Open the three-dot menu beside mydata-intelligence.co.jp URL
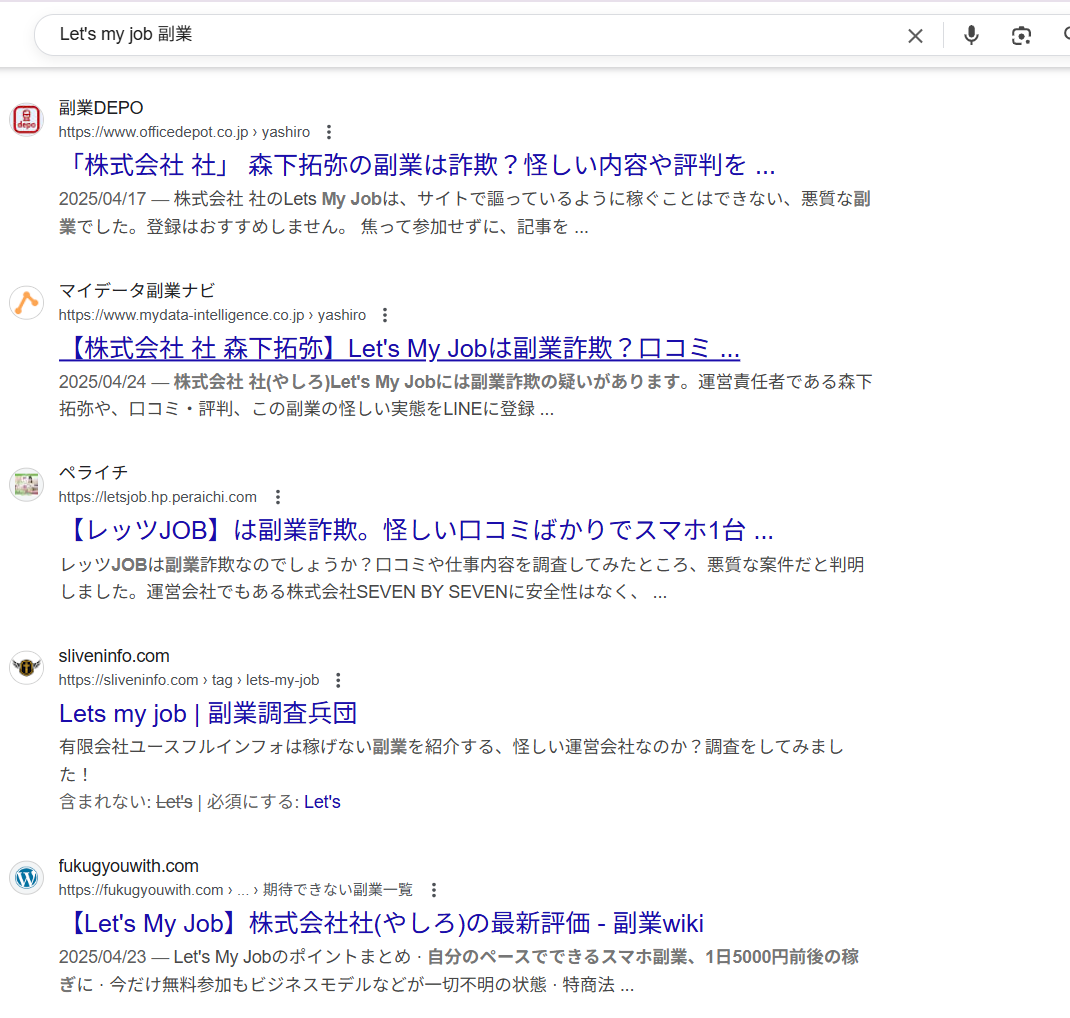The width and height of the screenshot is (1070, 1018). click(x=385, y=315)
